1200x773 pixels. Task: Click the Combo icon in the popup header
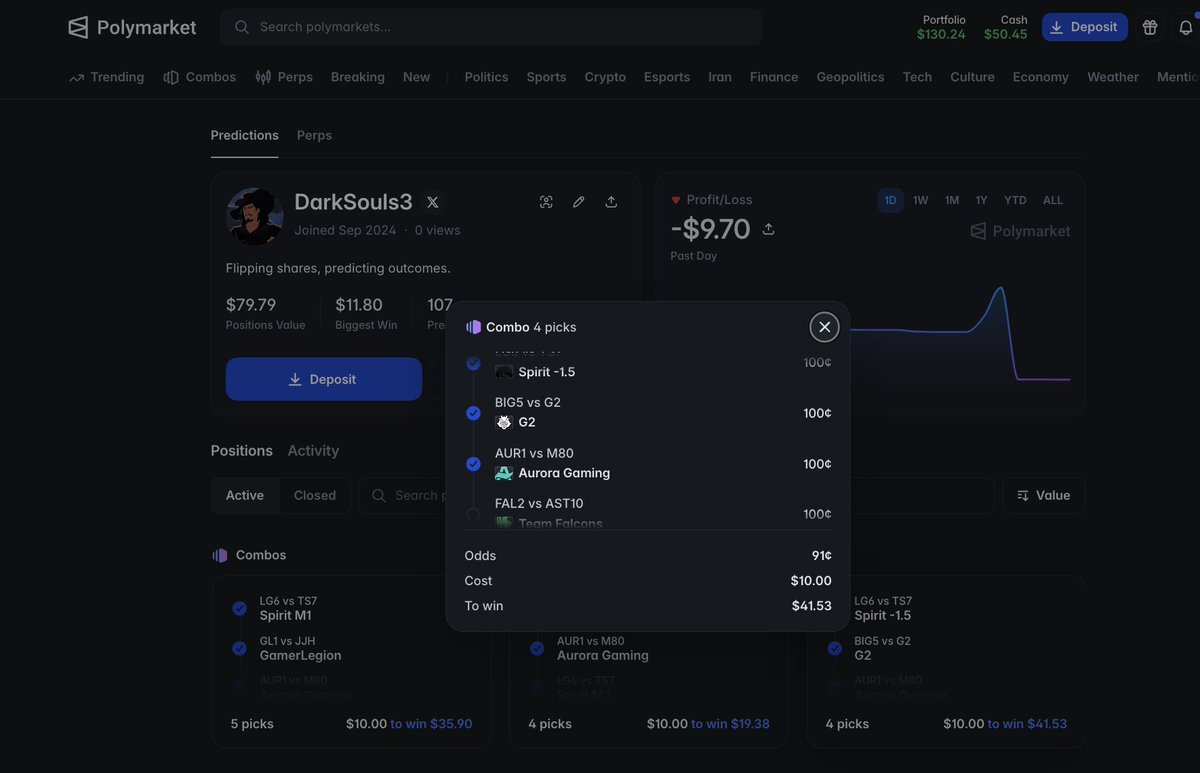[x=473, y=327]
